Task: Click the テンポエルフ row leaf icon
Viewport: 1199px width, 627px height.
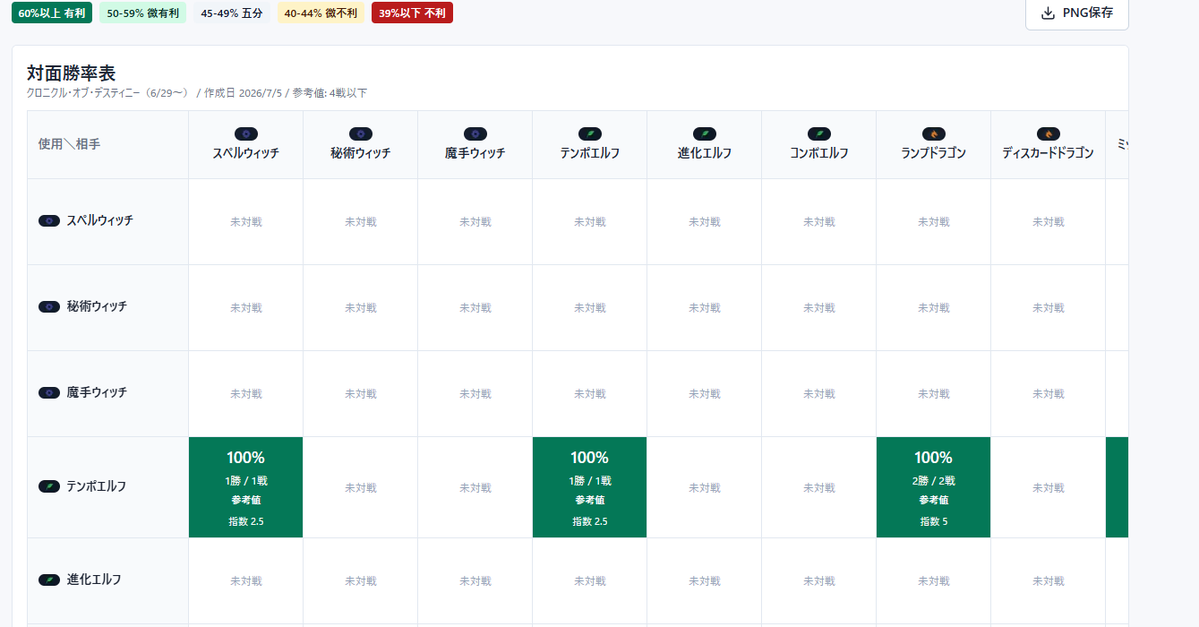Action: point(49,486)
